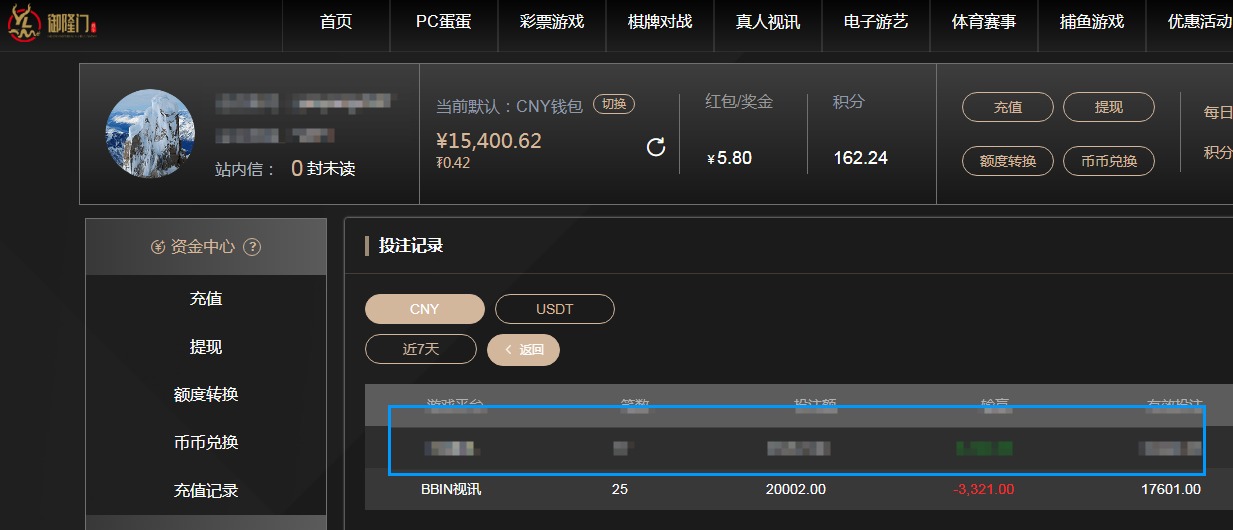This screenshot has width=1233, height=530.
Task: Open the PC蛋蛋 menu item
Action: pos(443,22)
